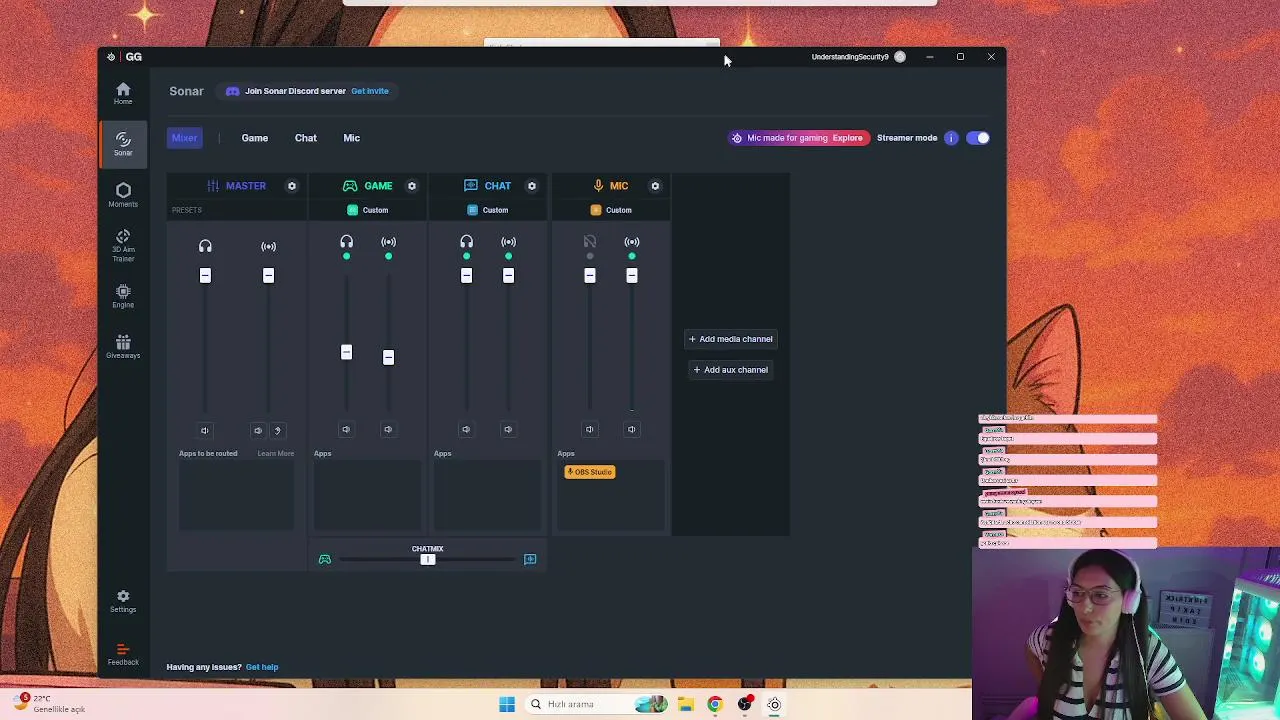Click the Mic channel stream icon
Image resolution: width=1280 pixels, height=720 pixels.
point(631,241)
